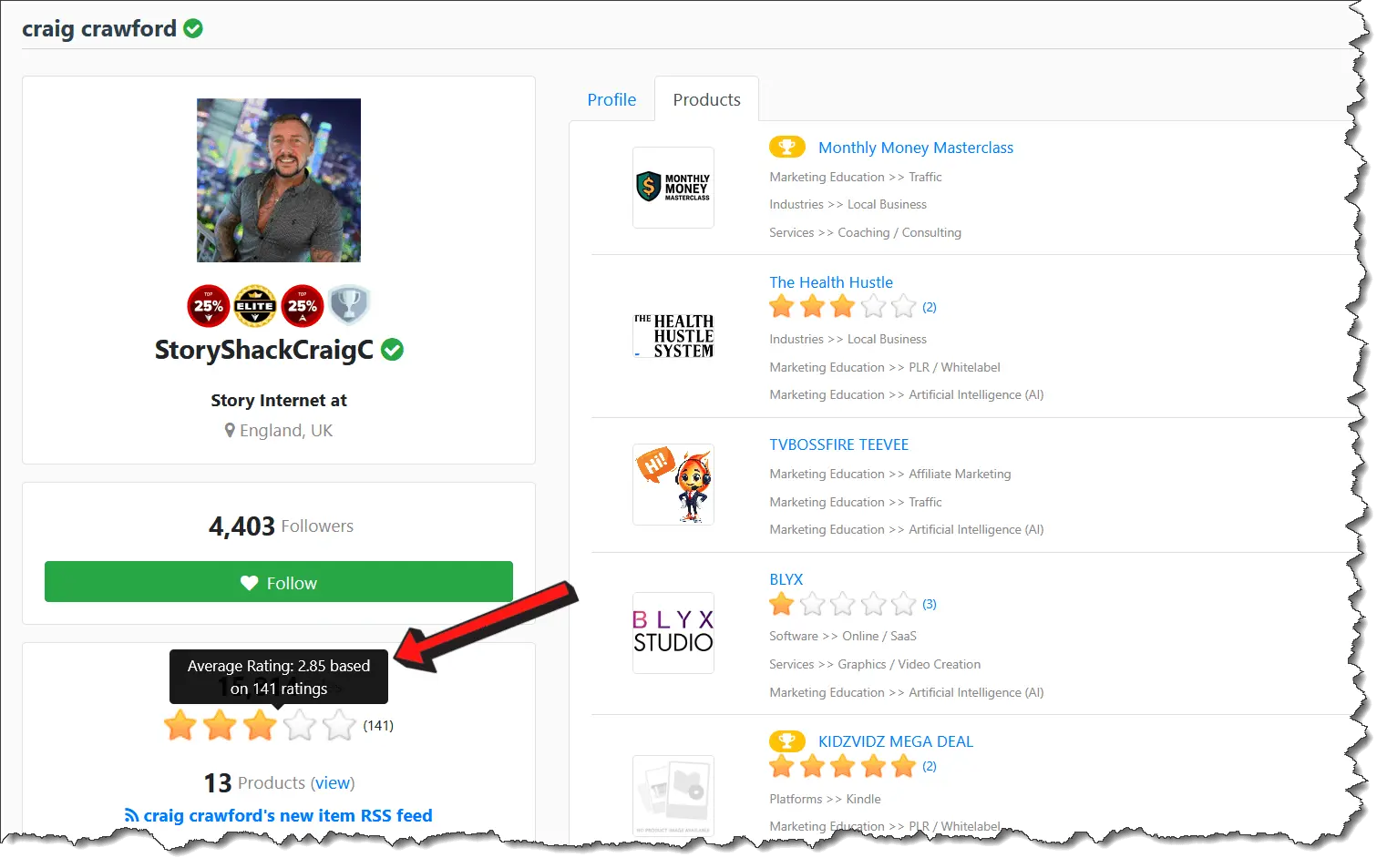Click the location pin icon before England, UK
Viewport: 1387px width, 868px height.
[230, 430]
